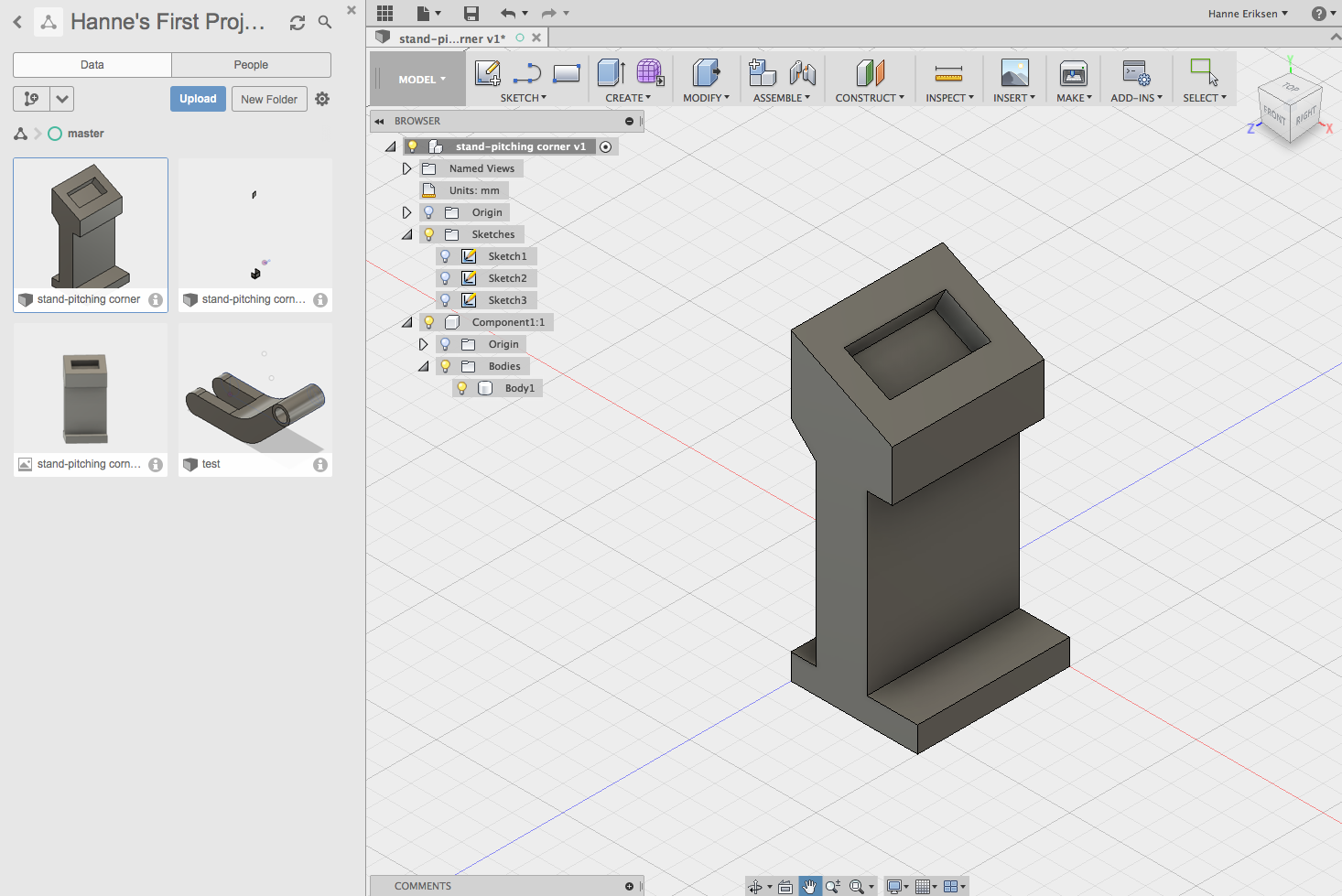Open Display Settings dropdown
Viewport: 1342px width, 896px height.
tap(899, 886)
